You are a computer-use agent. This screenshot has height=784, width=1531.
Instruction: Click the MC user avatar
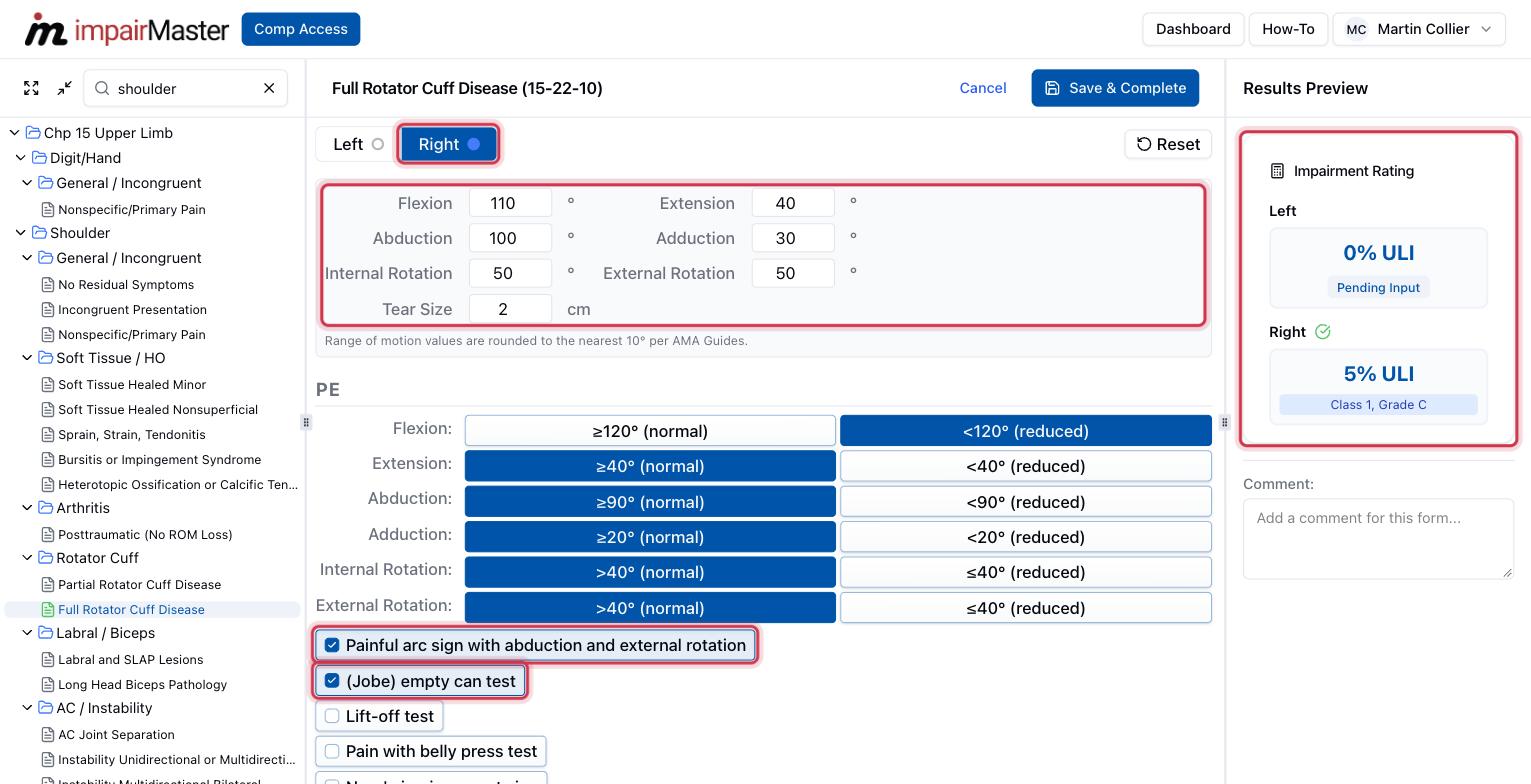tap(1356, 29)
